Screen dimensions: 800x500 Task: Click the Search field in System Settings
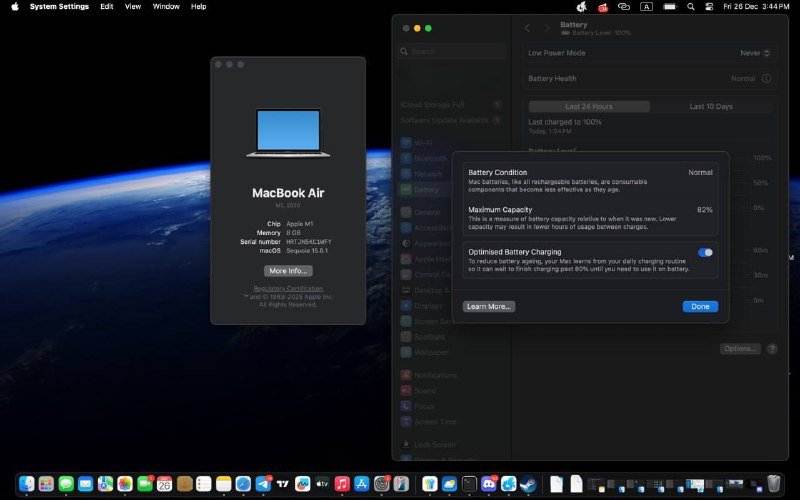coord(452,51)
